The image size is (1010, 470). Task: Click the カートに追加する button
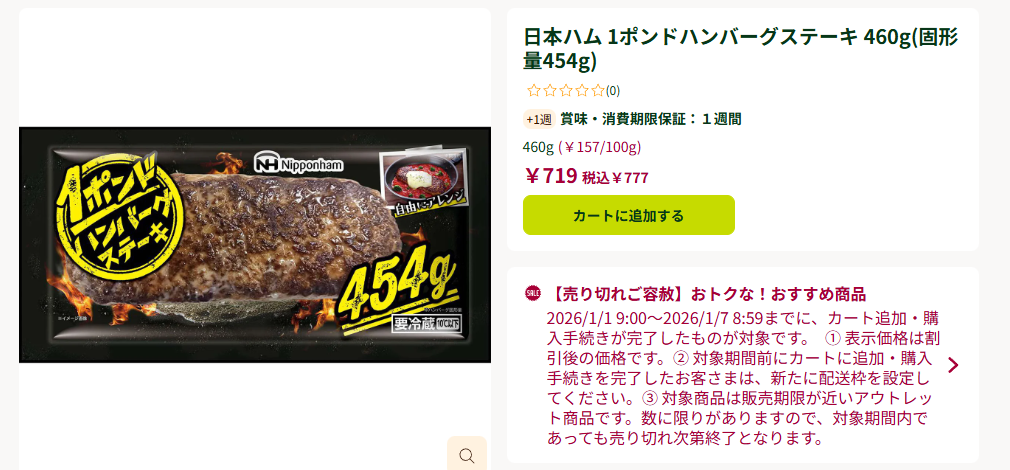pyautogui.click(x=629, y=215)
